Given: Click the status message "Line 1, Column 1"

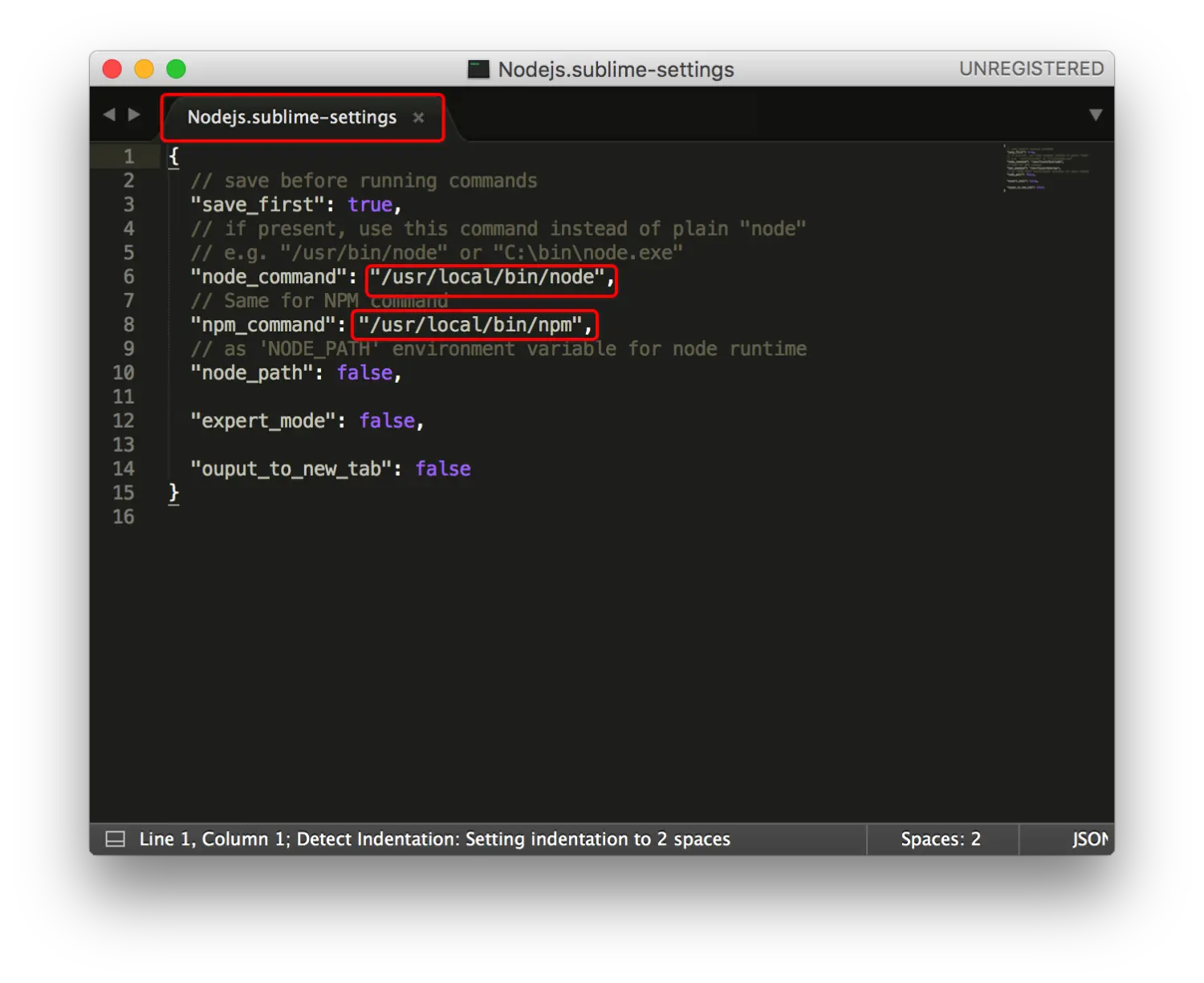Looking at the screenshot, I should point(214,839).
